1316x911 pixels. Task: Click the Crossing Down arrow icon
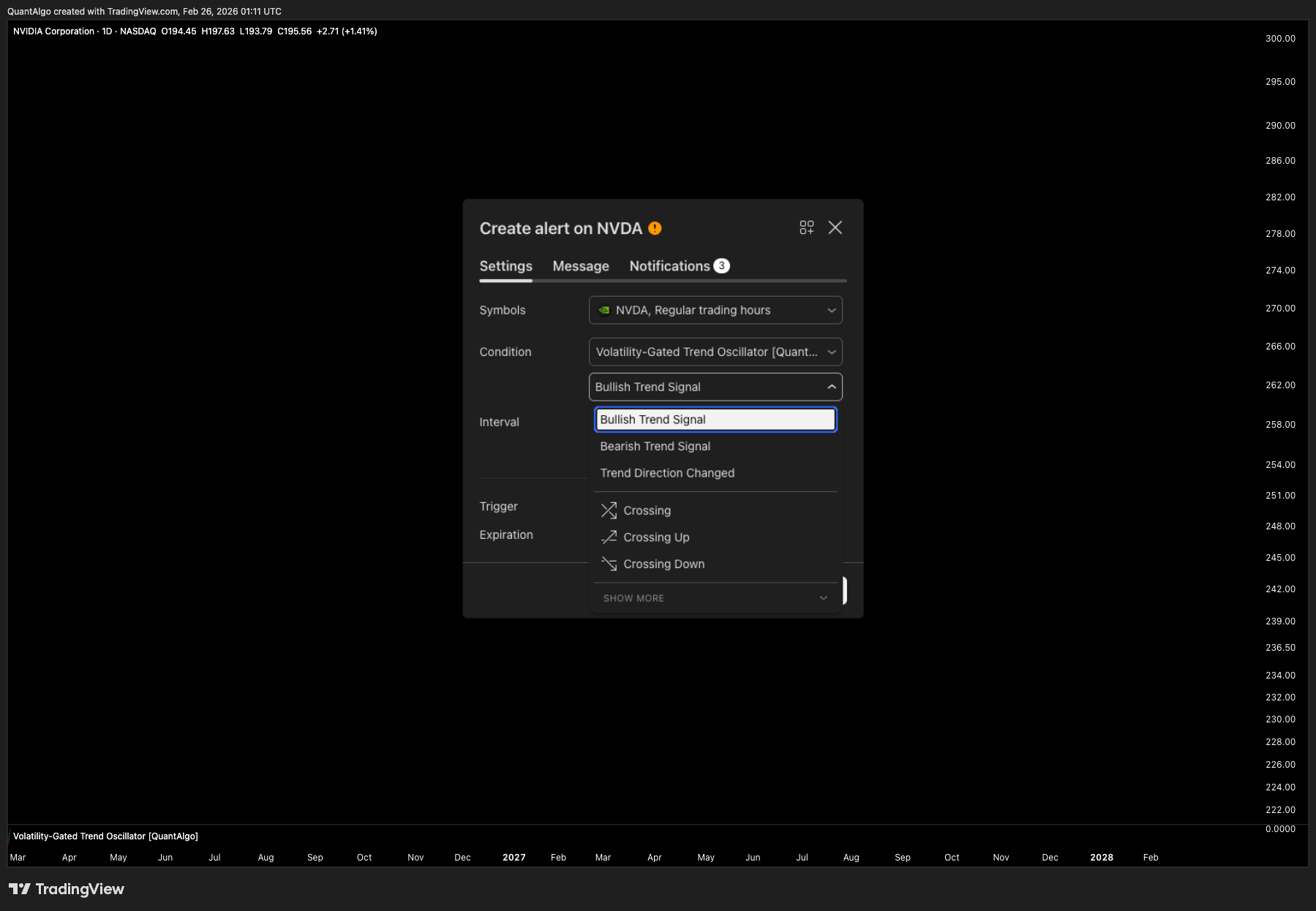pos(609,564)
